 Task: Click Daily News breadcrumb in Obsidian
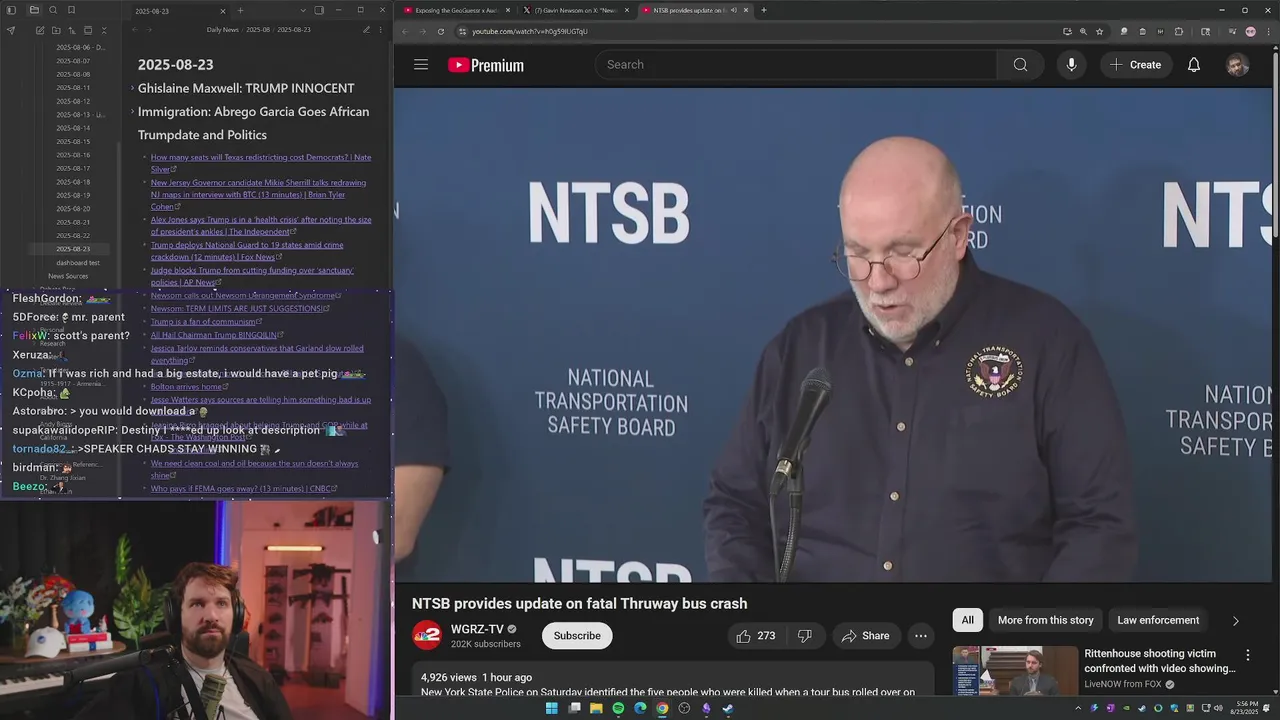(222, 30)
